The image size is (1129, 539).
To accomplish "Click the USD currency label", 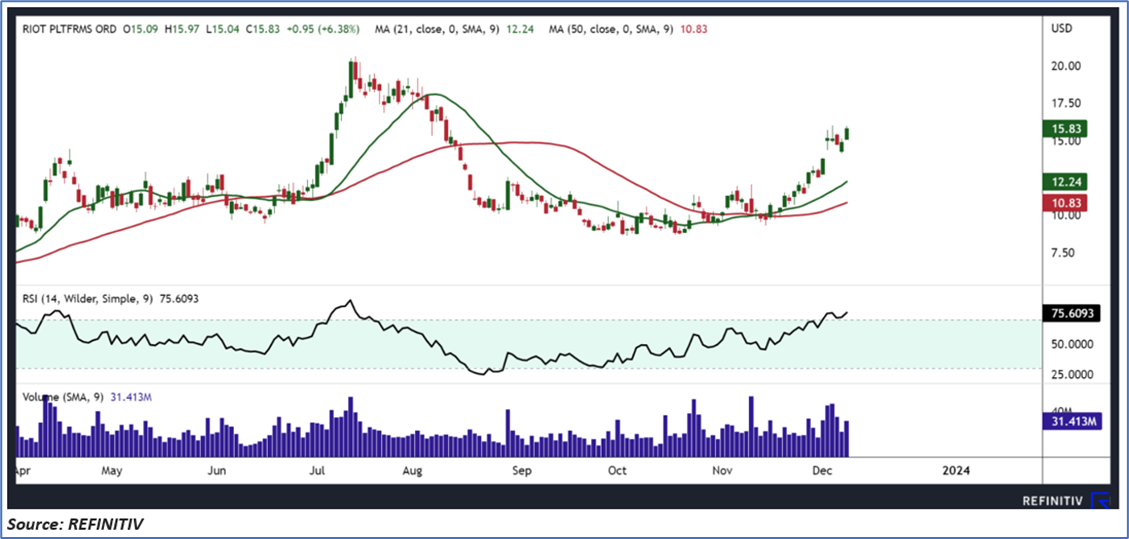I will pyautogui.click(x=1063, y=29).
